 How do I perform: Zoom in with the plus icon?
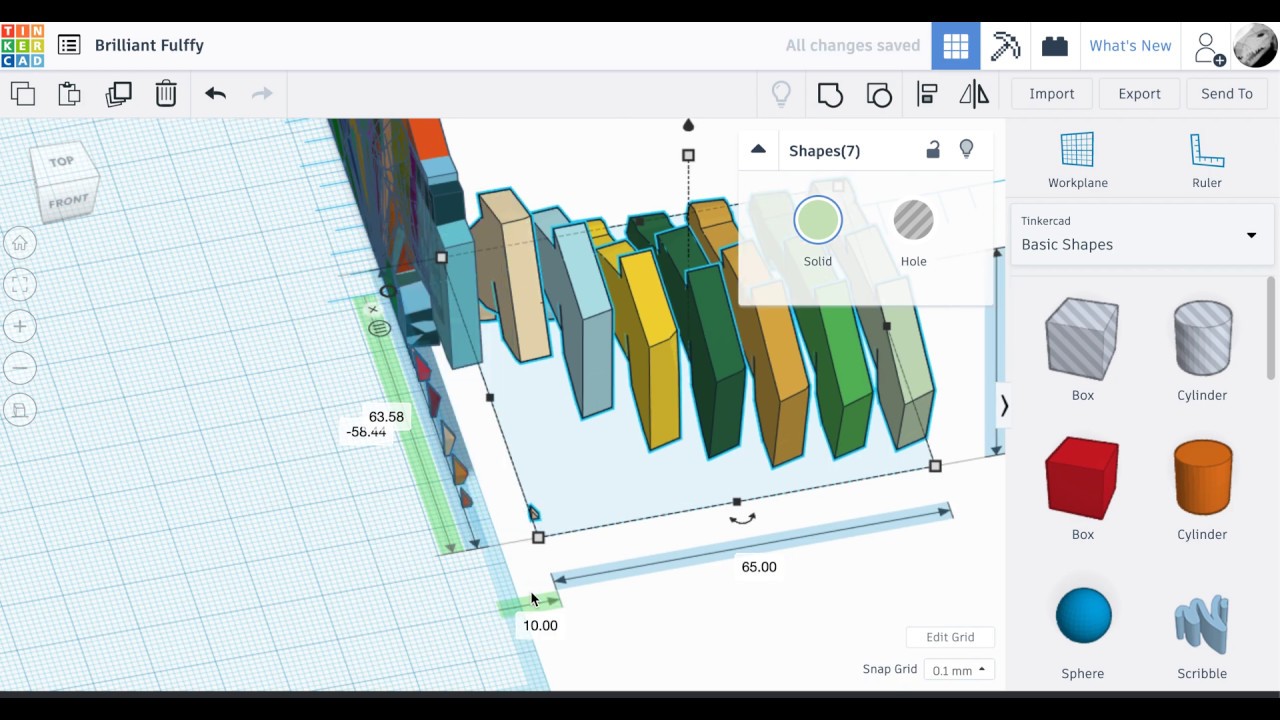coord(20,327)
